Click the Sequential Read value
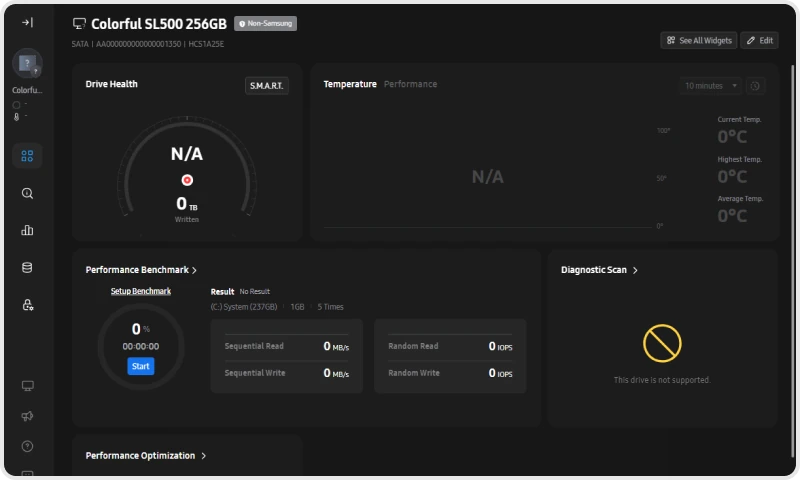Screen dimensions: 800x480 point(336,346)
